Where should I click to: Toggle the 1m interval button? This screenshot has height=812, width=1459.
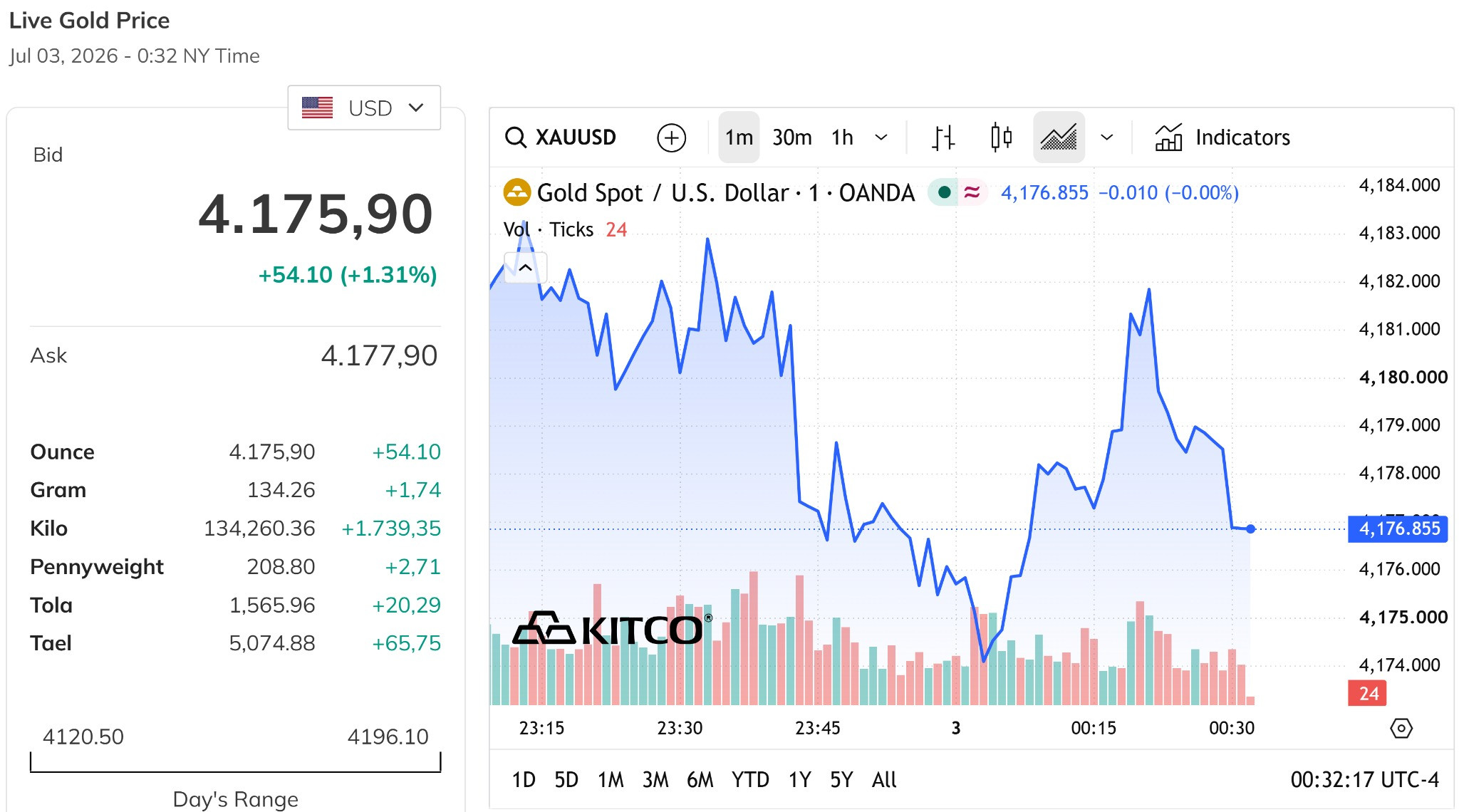click(739, 137)
